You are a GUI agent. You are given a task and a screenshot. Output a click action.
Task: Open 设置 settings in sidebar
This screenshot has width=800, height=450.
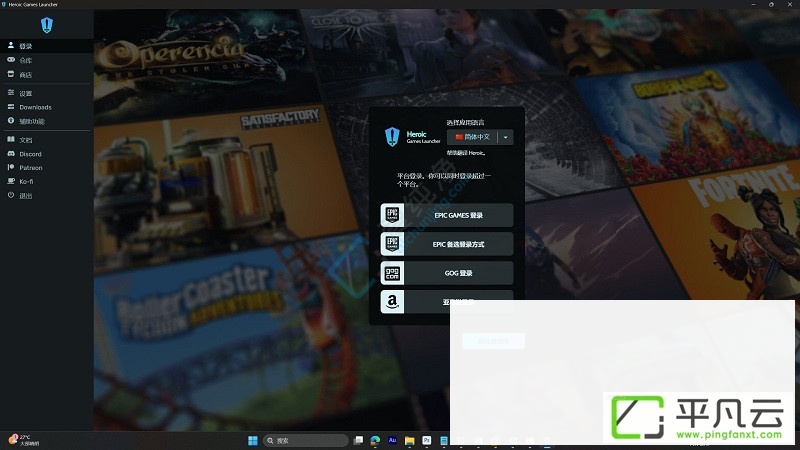point(46,93)
